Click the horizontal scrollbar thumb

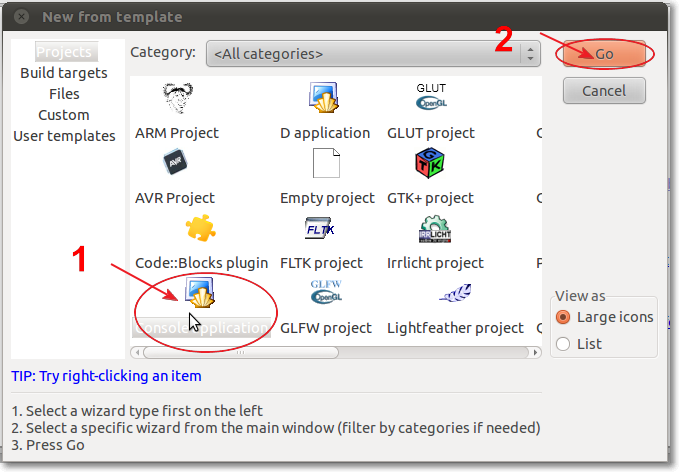pyautogui.click(x=241, y=352)
